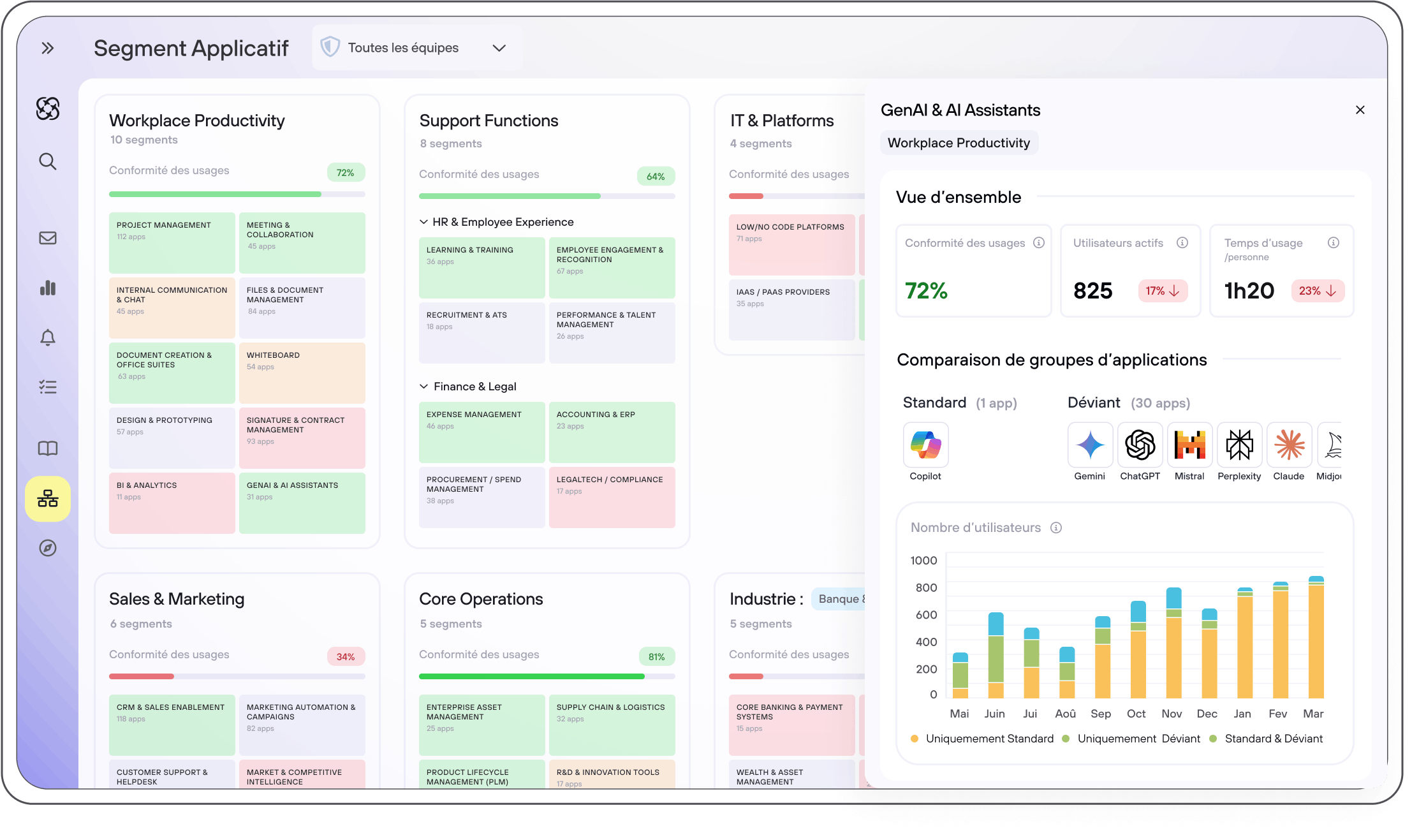Click info icon next to Utilisateurs actifs
The width and height of the screenshot is (1419, 840).
[1182, 242]
